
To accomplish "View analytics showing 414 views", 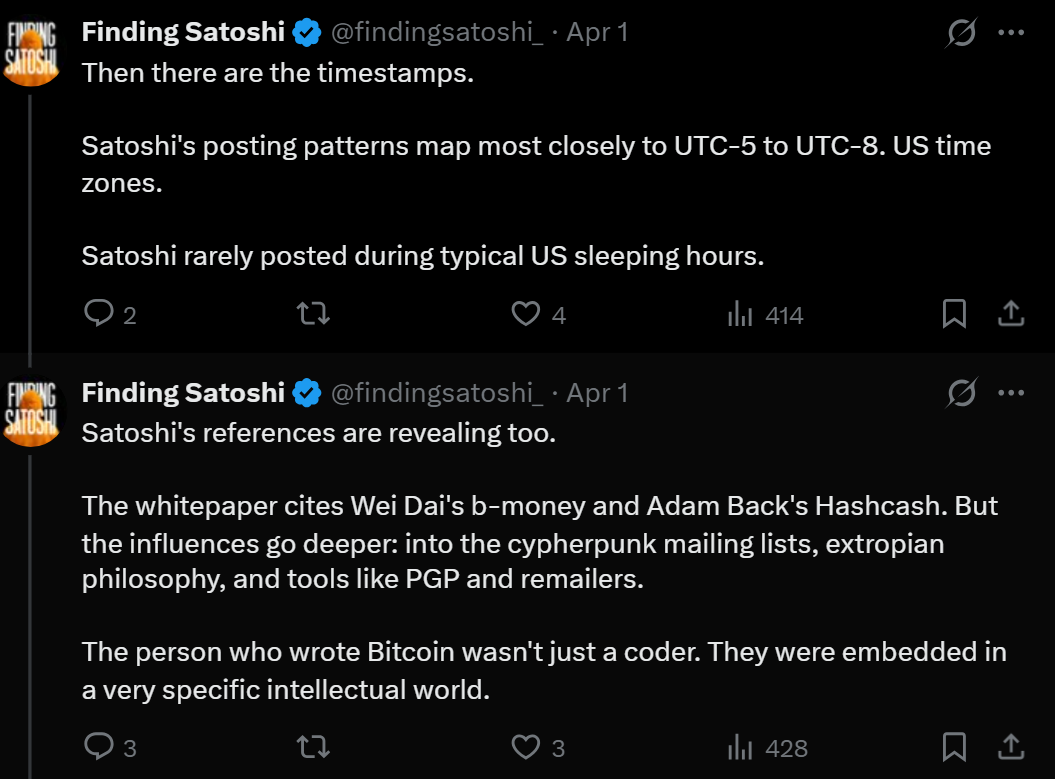I will [741, 315].
